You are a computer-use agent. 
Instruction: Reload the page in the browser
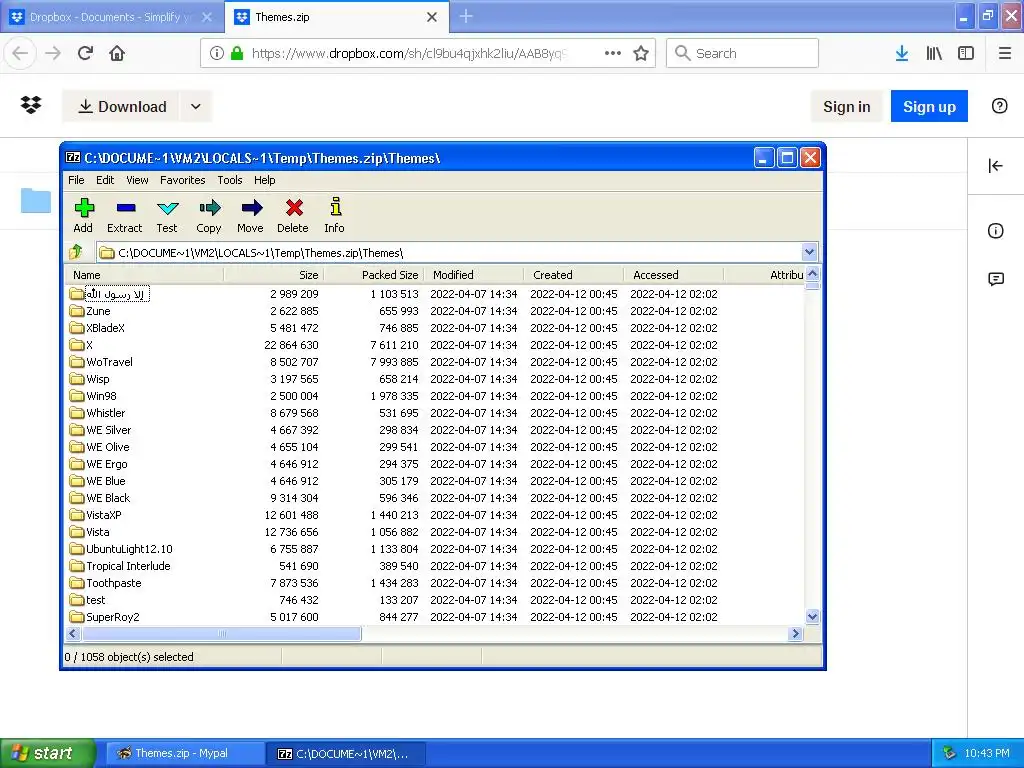(85, 53)
